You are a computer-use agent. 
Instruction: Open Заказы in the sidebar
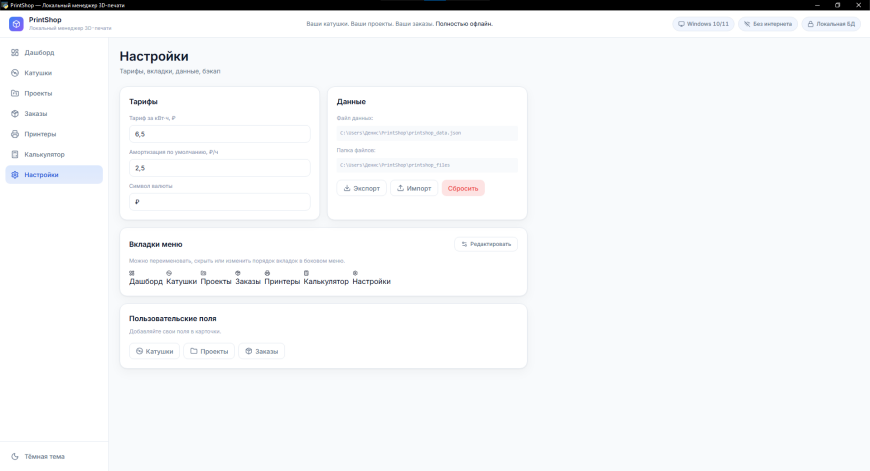click(54, 114)
